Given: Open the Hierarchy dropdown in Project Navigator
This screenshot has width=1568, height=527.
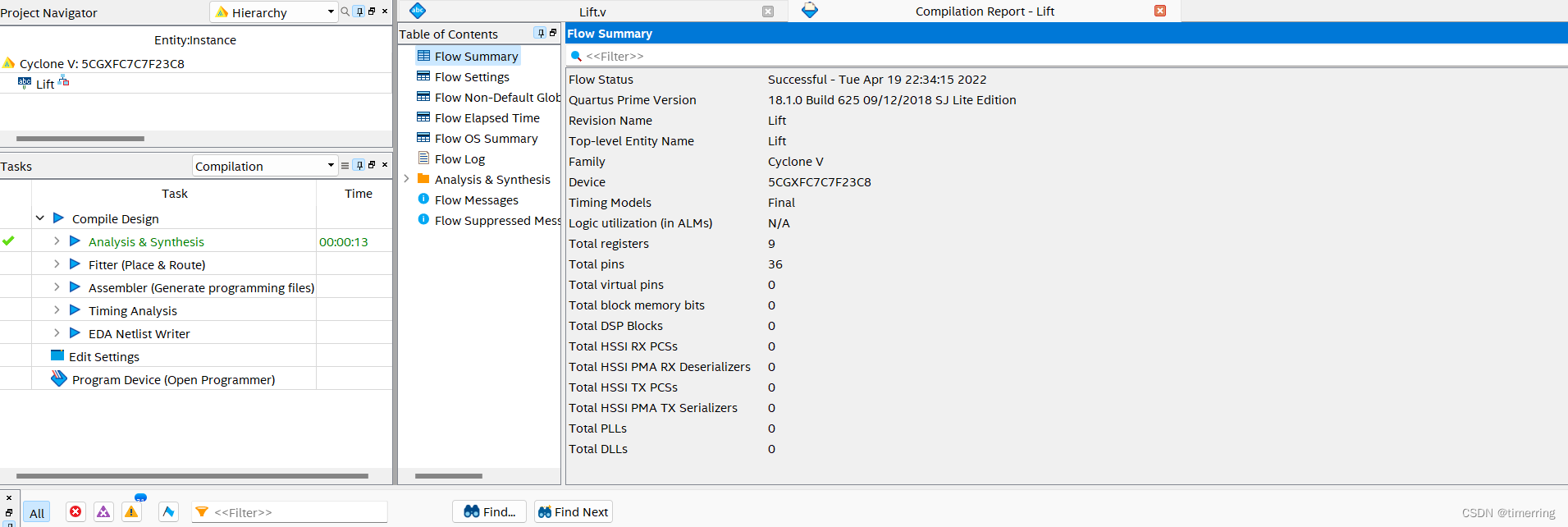Looking at the screenshot, I should (274, 12).
